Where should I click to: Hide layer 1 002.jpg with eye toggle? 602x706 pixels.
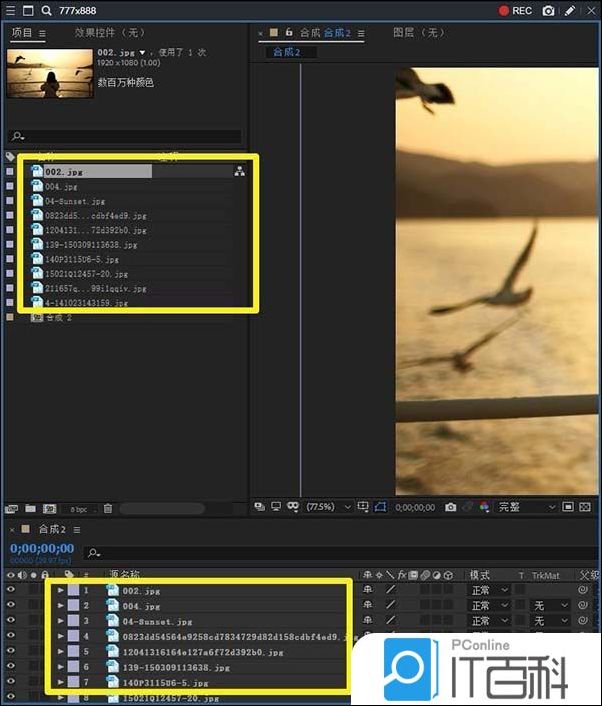pyautogui.click(x=11, y=591)
